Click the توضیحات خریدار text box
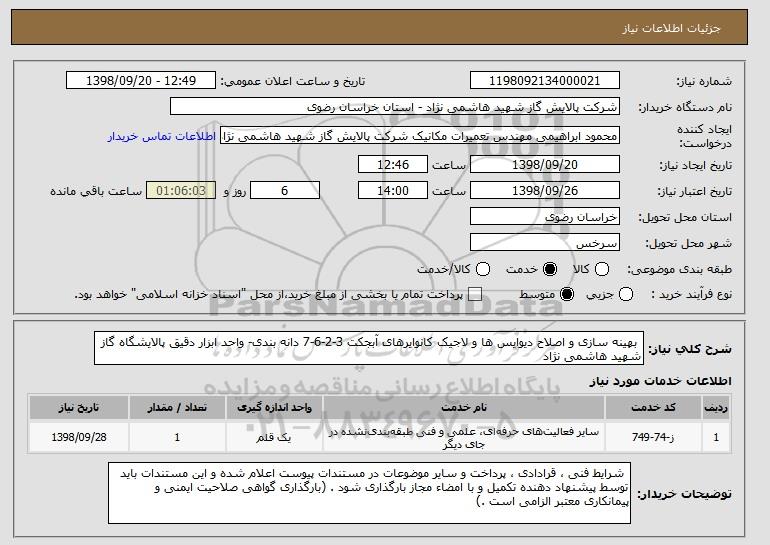Screen dimensions: 770x545 pyautogui.click(x=369, y=493)
